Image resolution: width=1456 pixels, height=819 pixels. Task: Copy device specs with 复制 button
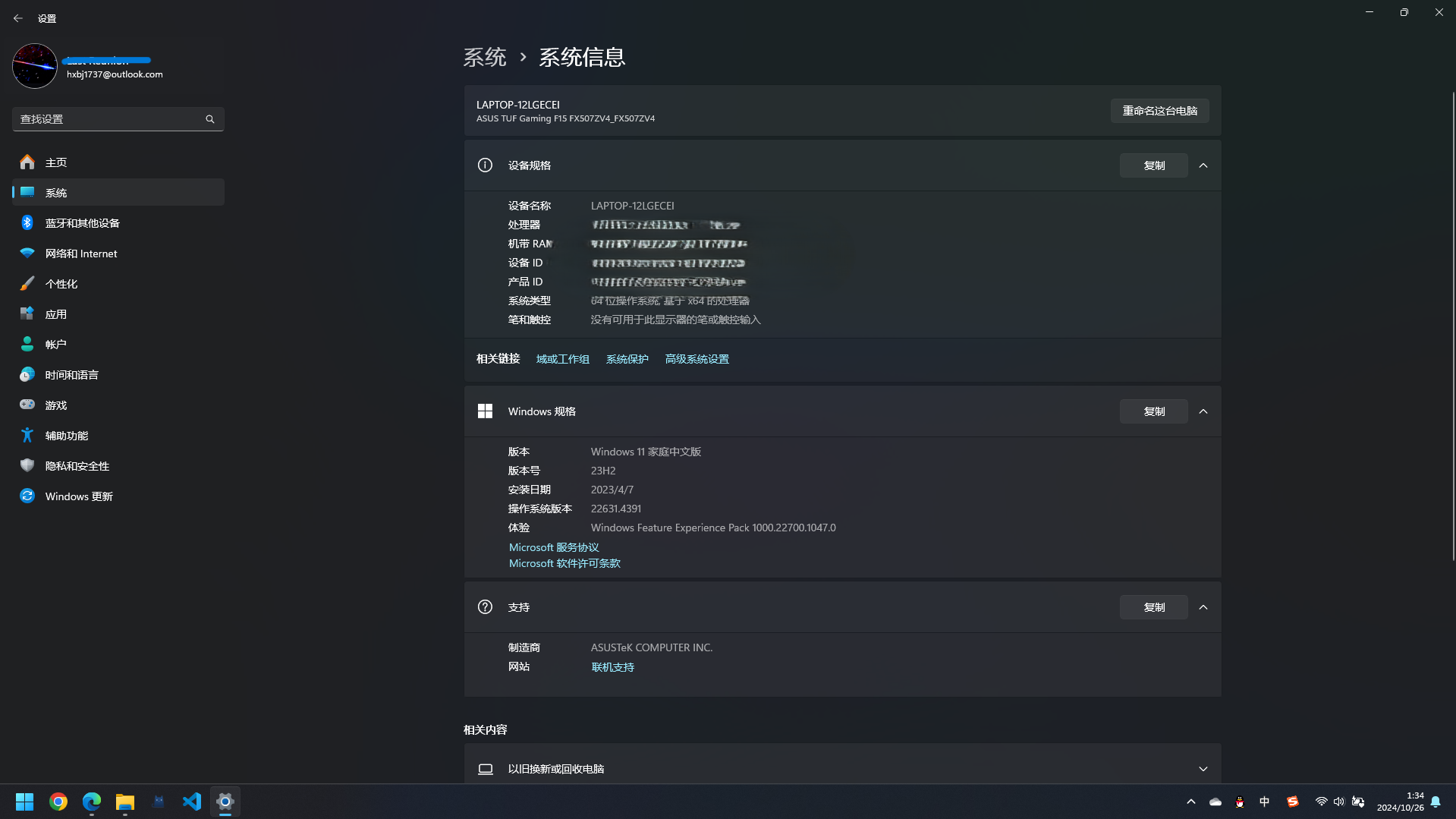coord(1153,165)
